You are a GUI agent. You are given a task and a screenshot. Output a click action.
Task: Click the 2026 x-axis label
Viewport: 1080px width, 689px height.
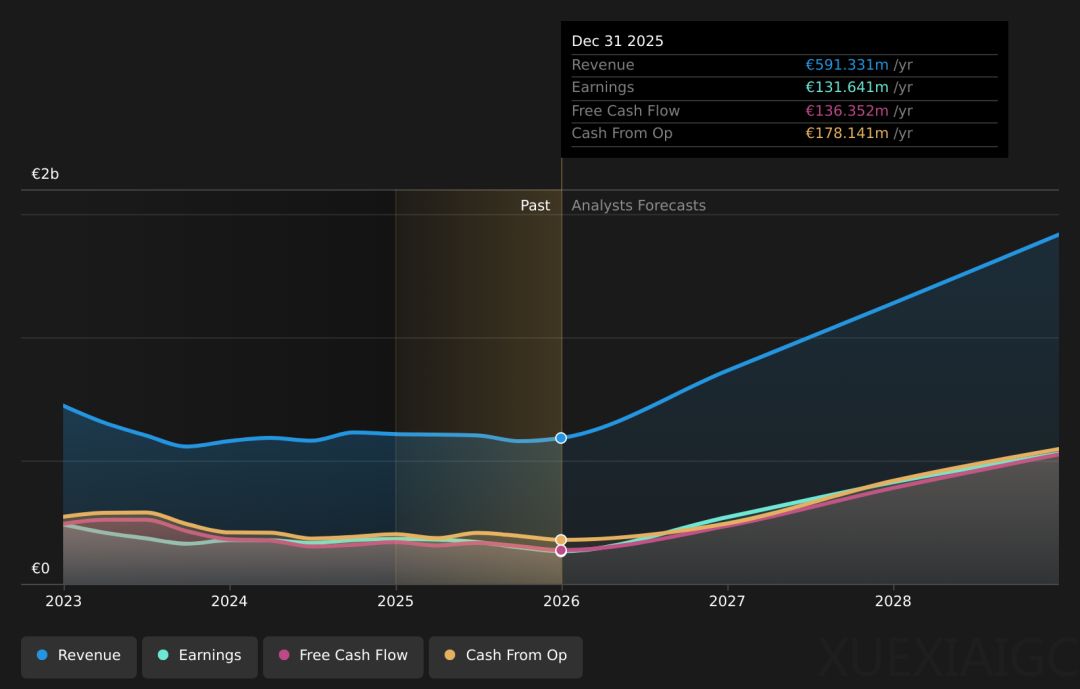(x=561, y=602)
